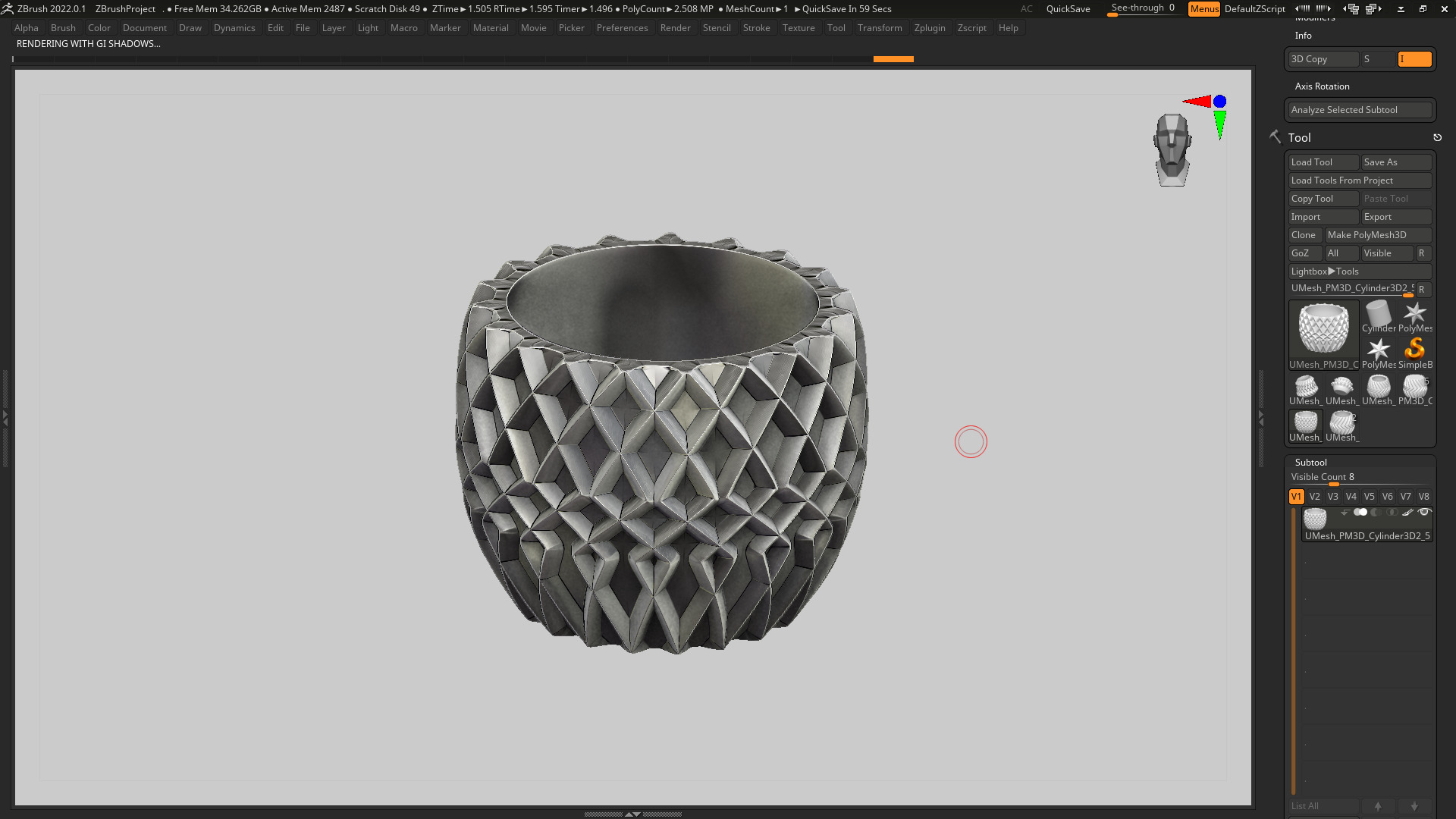Toggle the AC auto-collapse button
The image size is (1456, 819).
pos(1026,9)
